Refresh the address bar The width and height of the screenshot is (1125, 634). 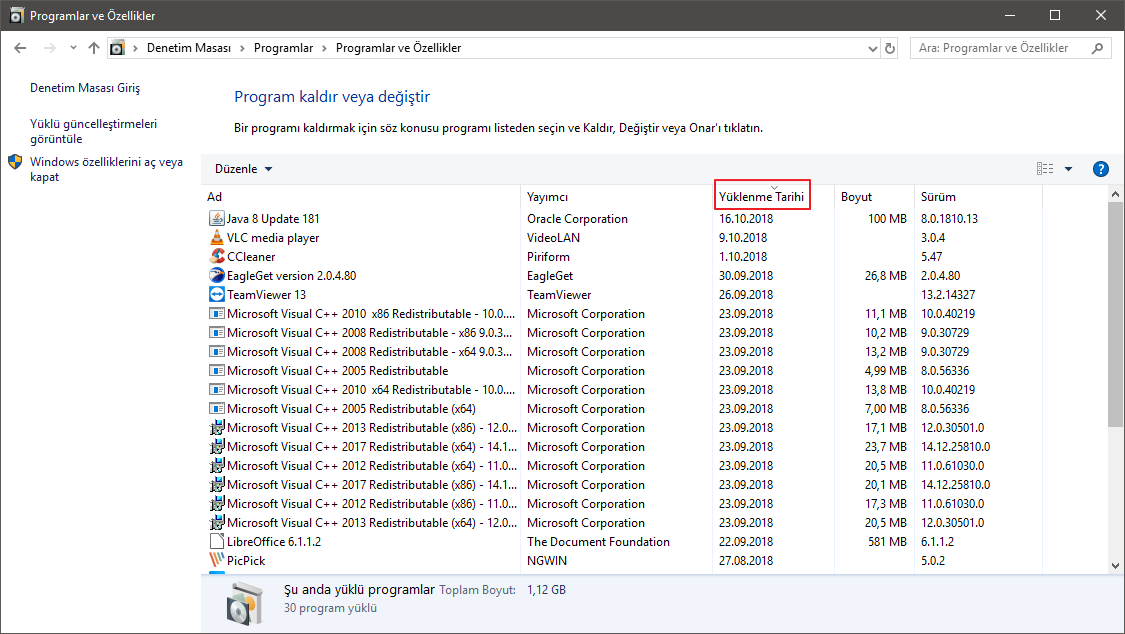[x=890, y=48]
